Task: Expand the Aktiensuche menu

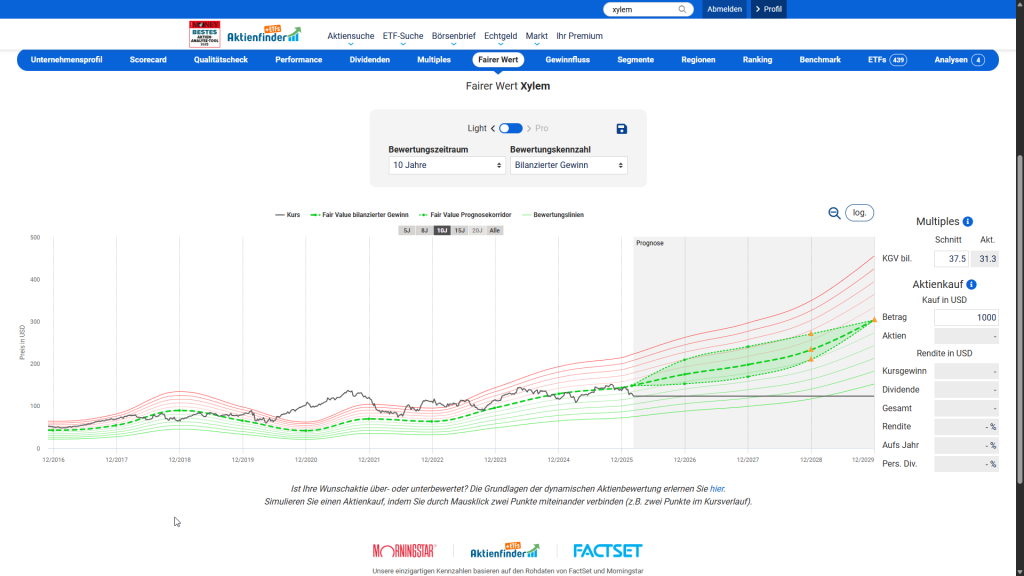Action: [x=350, y=36]
